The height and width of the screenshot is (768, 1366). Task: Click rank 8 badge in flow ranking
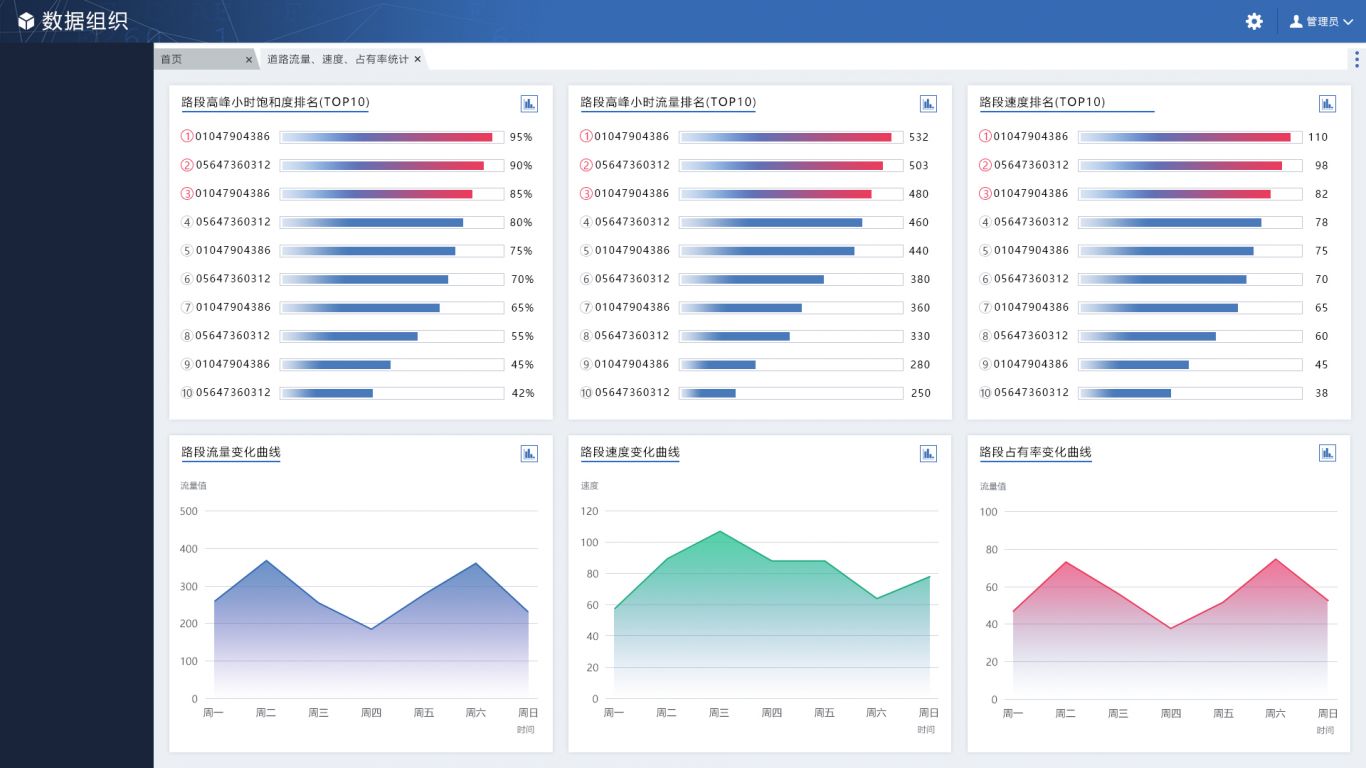pyautogui.click(x=586, y=336)
